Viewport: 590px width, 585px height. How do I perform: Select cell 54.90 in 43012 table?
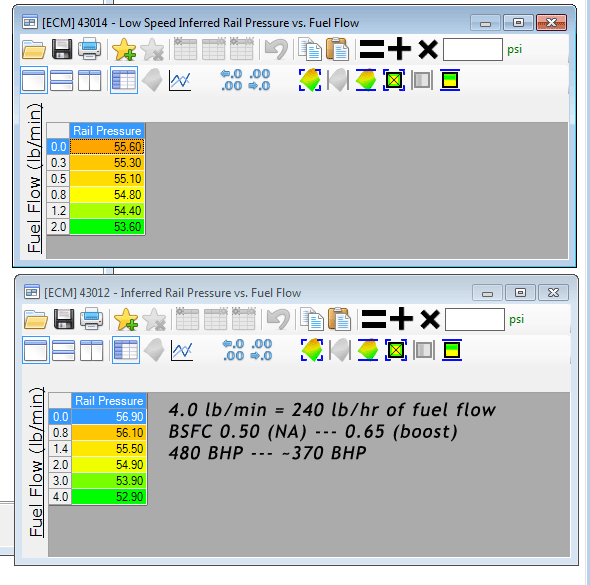pyautogui.click(x=109, y=465)
